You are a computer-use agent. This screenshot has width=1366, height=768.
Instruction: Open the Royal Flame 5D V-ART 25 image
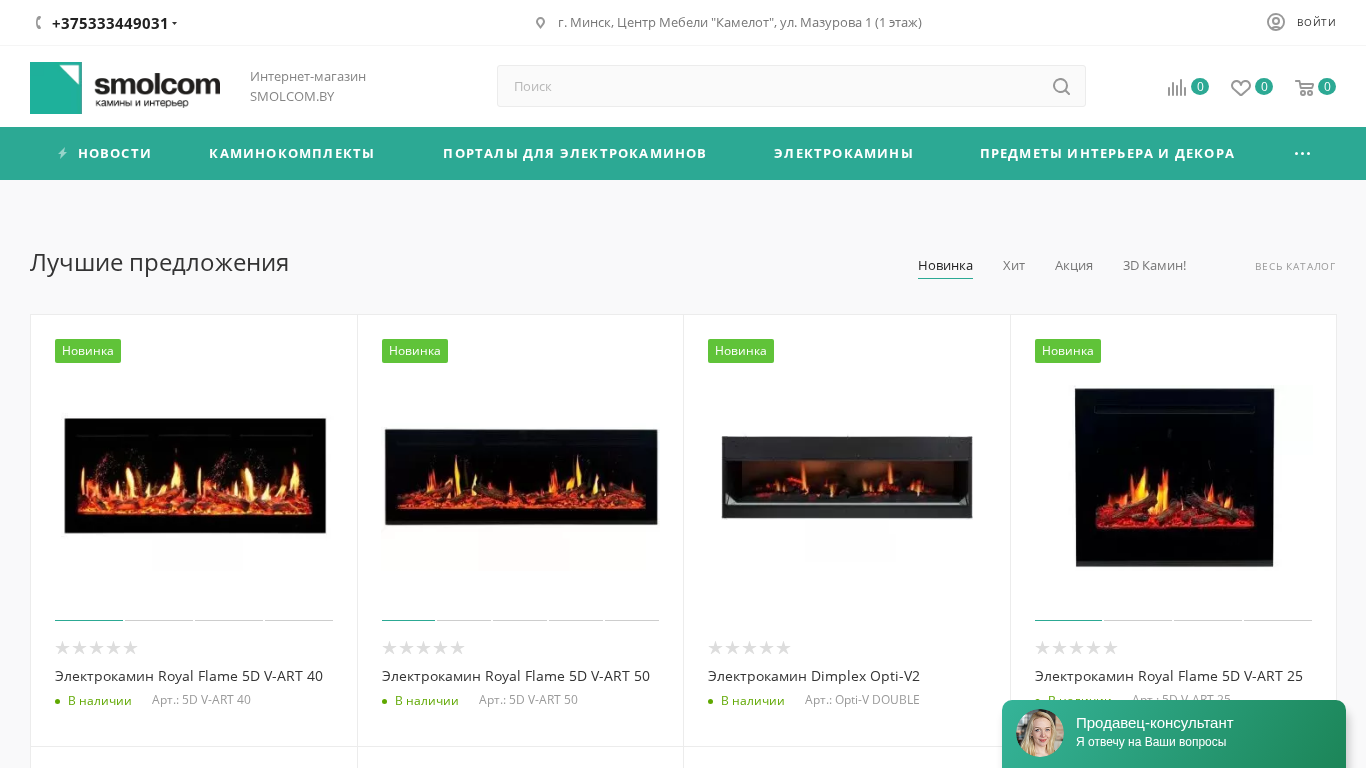pos(1174,477)
